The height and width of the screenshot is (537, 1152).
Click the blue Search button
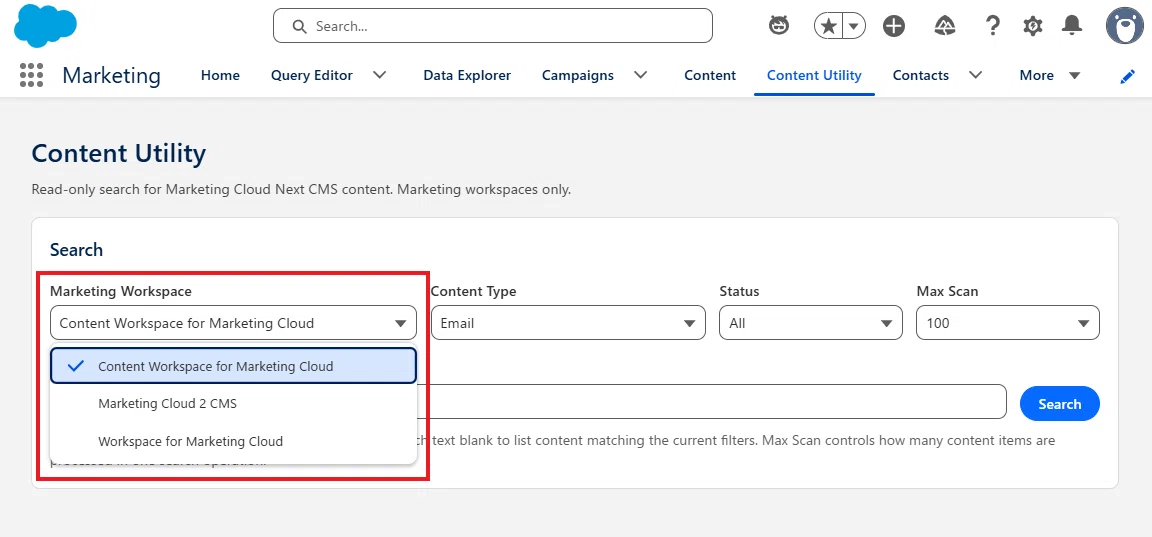(x=1059, y=403)
